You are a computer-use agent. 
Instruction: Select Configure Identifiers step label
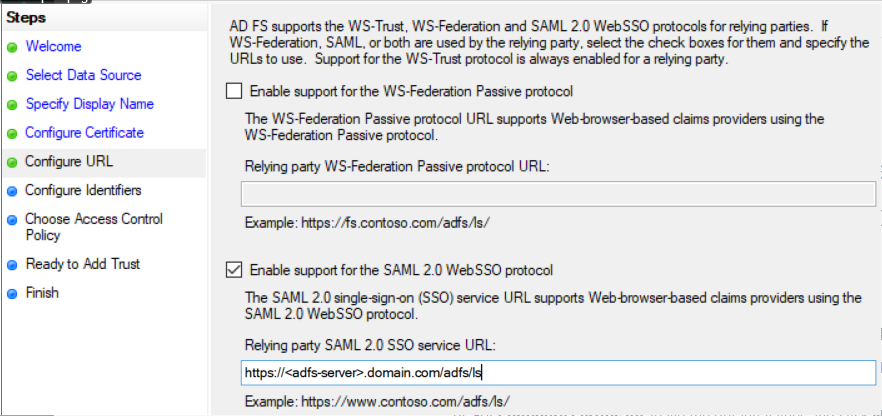83,190
